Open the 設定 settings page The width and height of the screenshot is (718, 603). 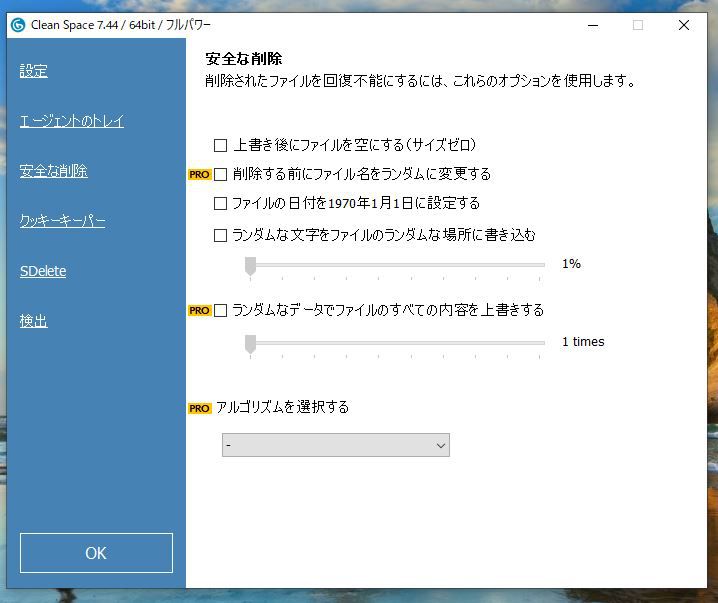(33, 71)
